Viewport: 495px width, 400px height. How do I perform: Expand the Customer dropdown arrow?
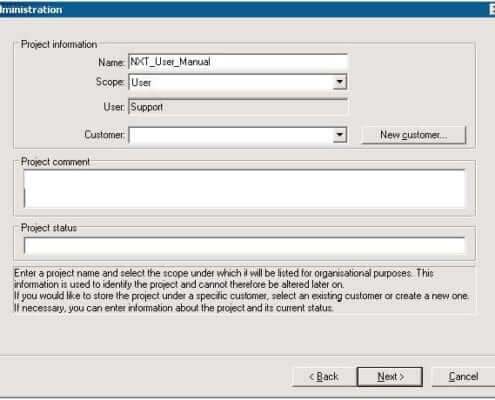[x=339, y=135]
